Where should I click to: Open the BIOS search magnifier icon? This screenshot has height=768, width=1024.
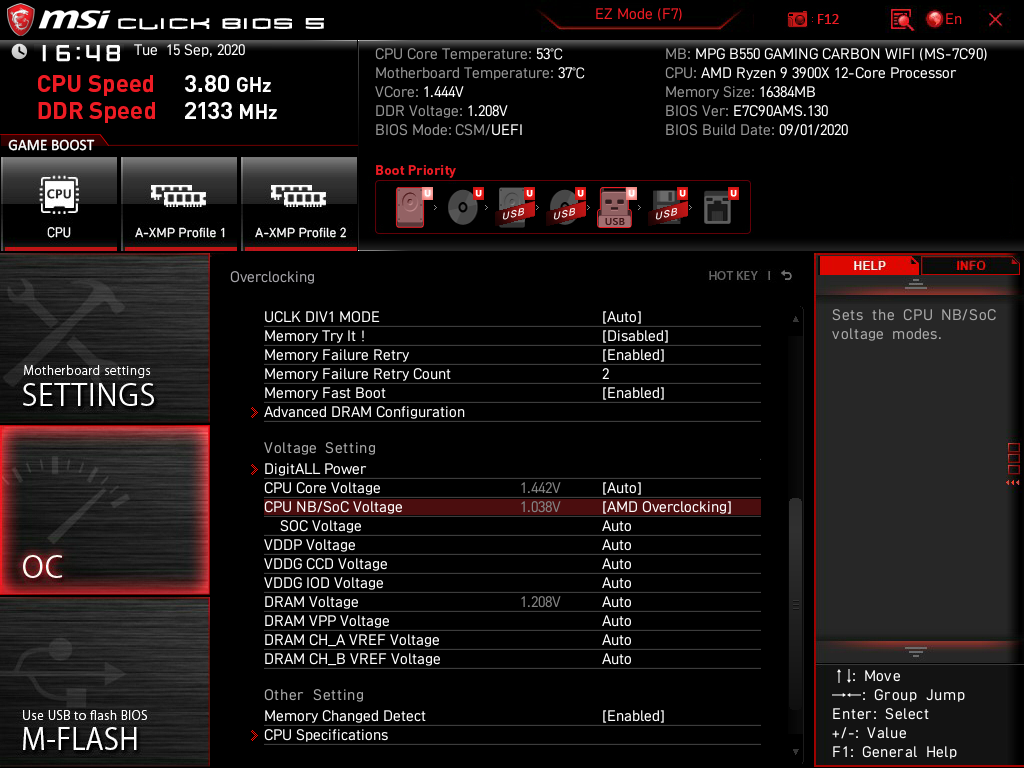coord(901,20)
